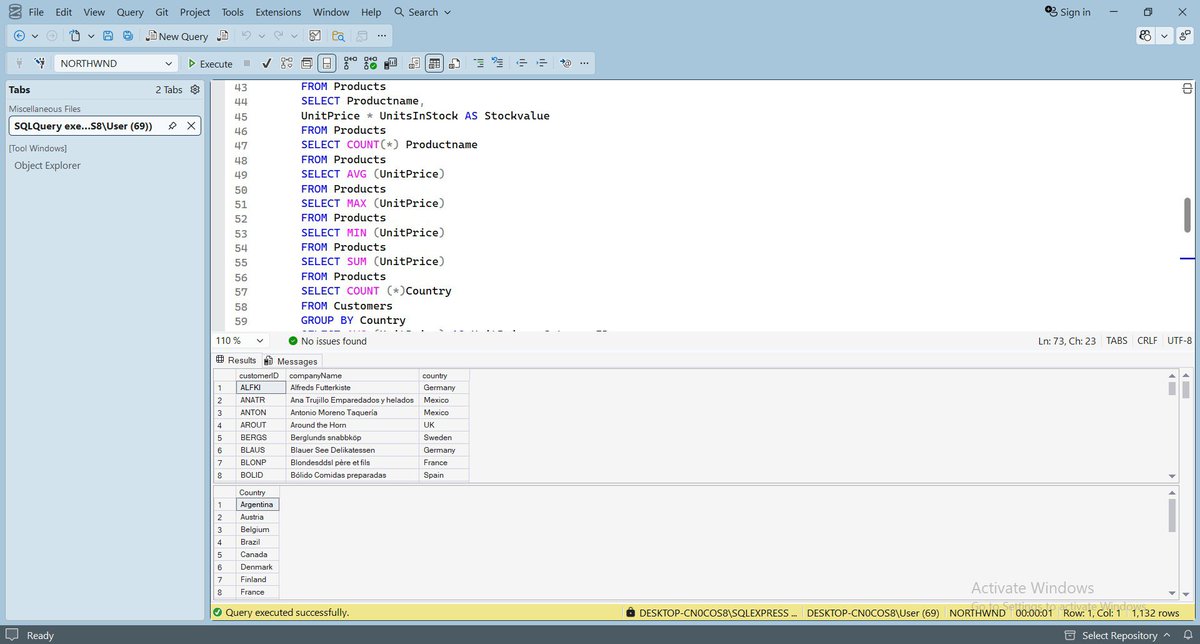This screenshot has height=644, width=1200.
Task: Uncomment the selected lines
Action: pos(498,63)
